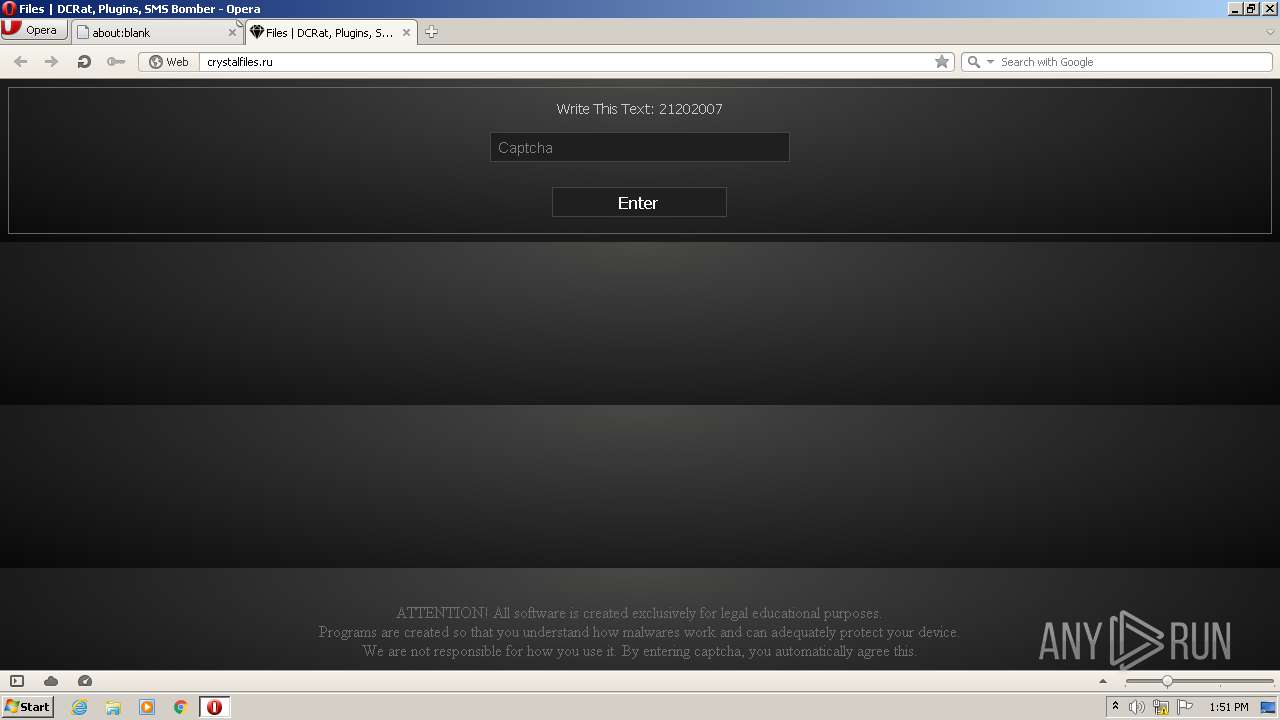Open search engine dropdown arrow

coord(991,62)
